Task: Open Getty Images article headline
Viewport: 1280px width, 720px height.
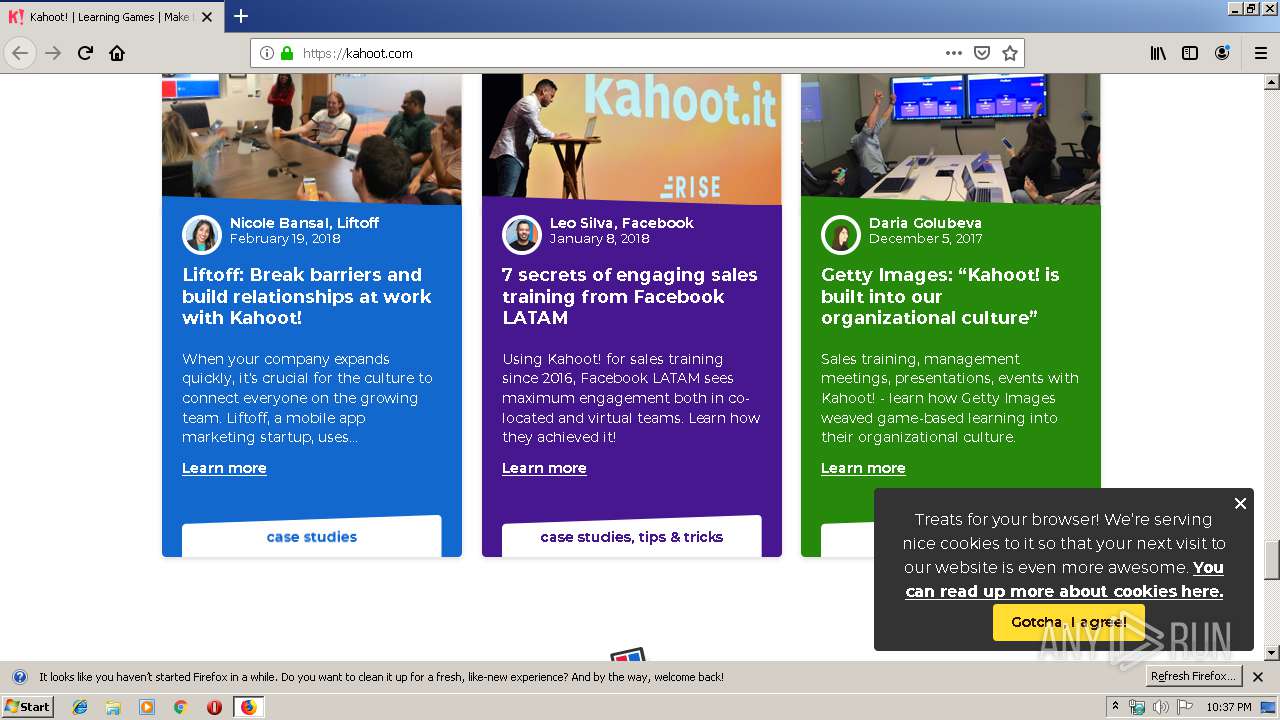Action: (940, 296)
